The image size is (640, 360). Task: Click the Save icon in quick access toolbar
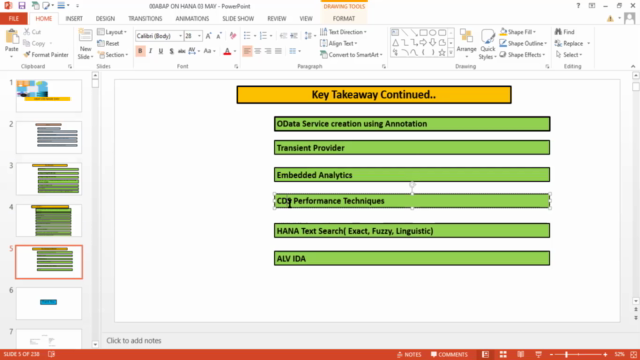22,6
